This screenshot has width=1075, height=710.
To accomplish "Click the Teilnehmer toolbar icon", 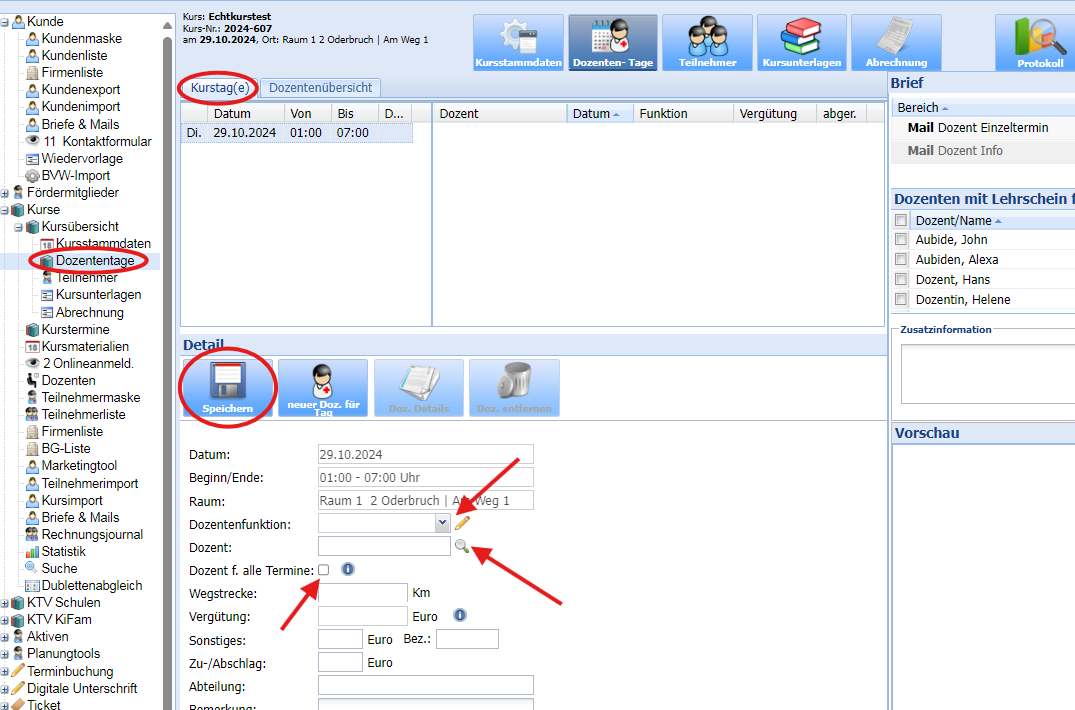I will pos(707,42).
